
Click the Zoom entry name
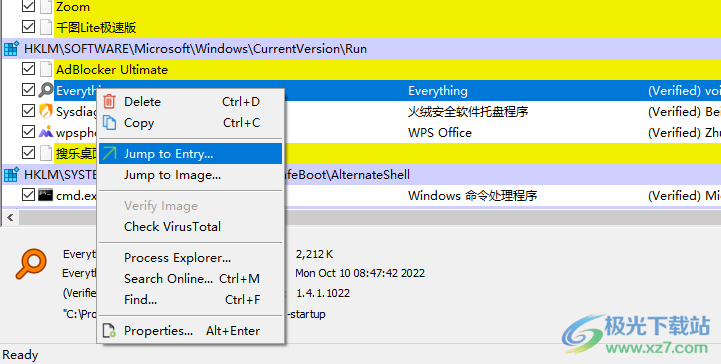click(73, 7)
